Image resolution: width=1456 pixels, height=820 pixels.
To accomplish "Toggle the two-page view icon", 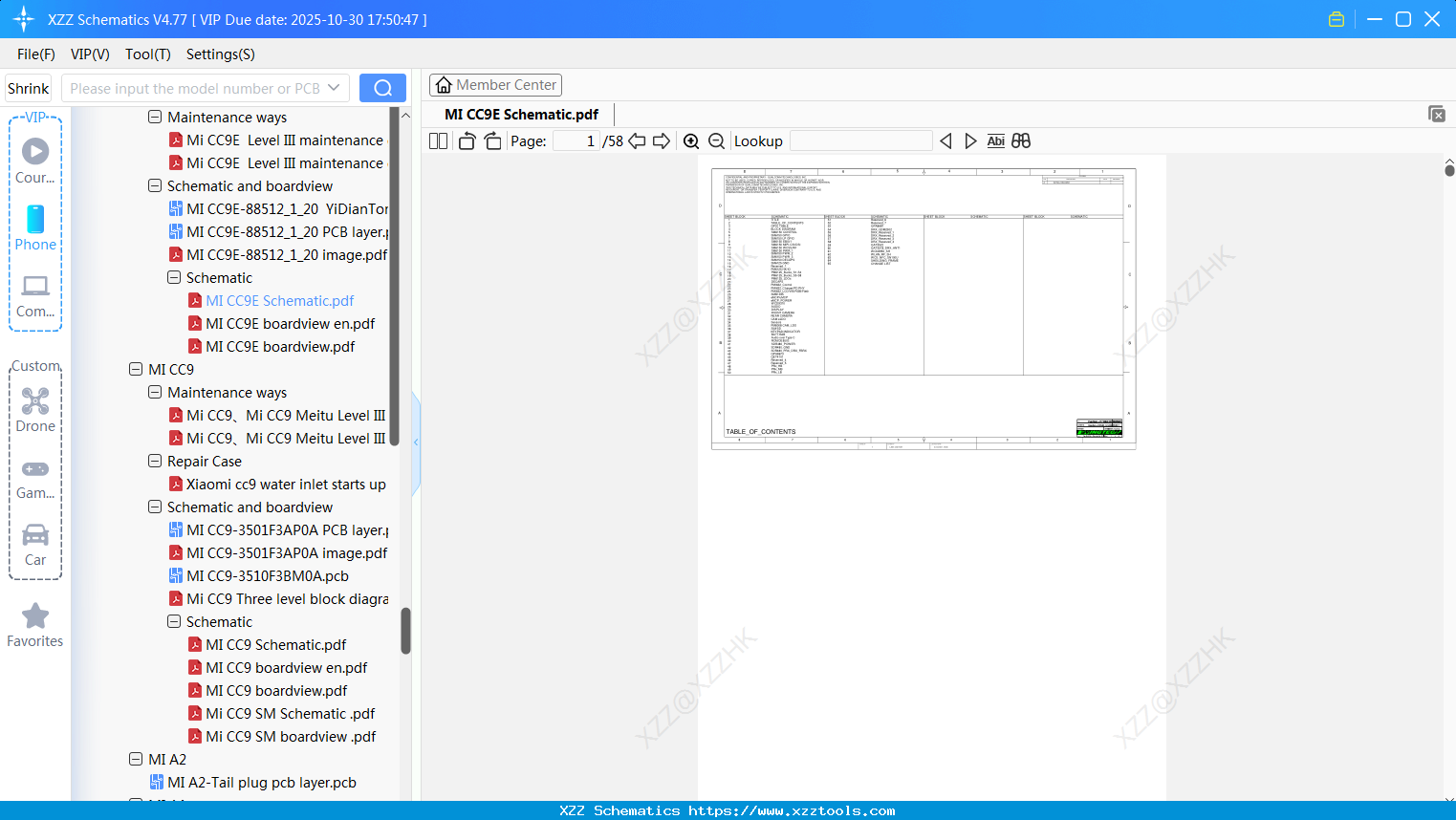I will [439, 141].
